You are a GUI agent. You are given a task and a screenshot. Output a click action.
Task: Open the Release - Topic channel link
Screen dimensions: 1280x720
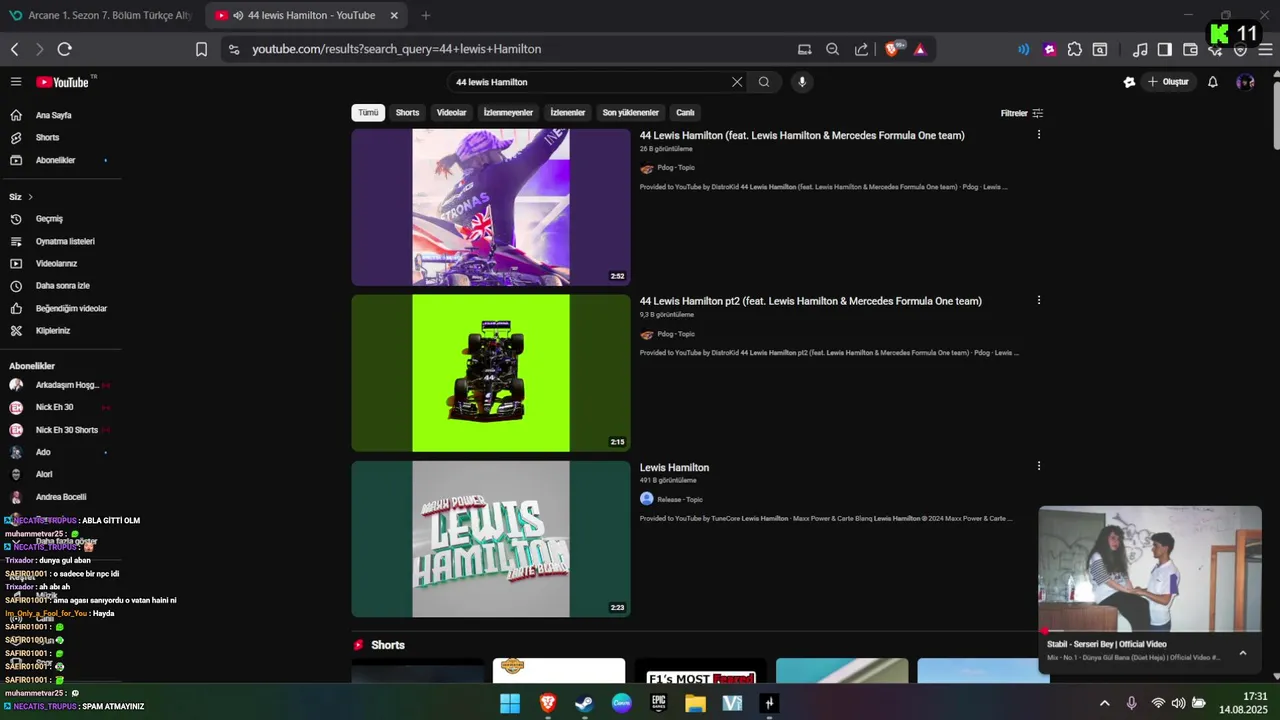pos(680,499)
